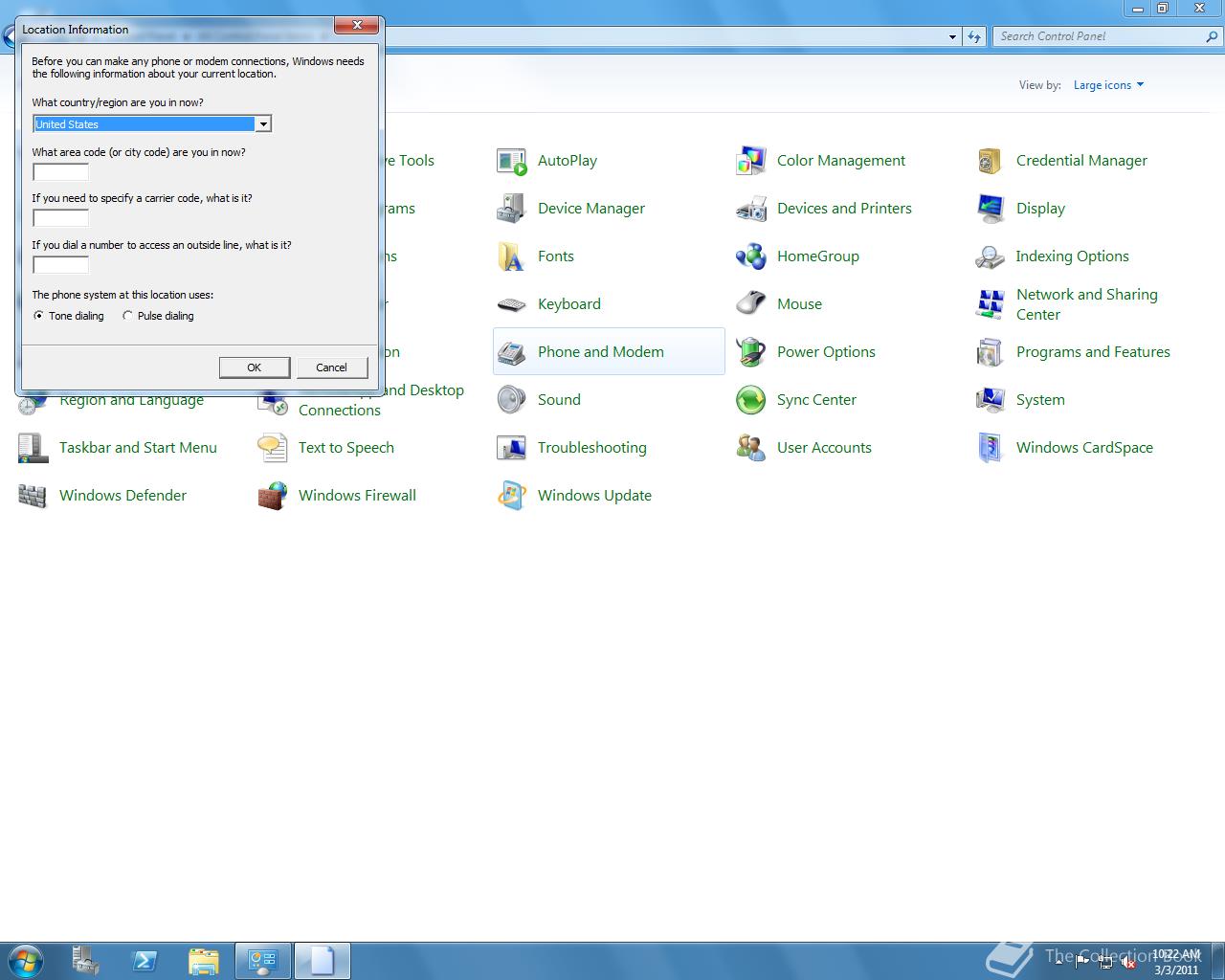Open Text to Speech icon
Image resolution: width=1225 pixels, height=980 pixels.
click(x=273, y=448)
